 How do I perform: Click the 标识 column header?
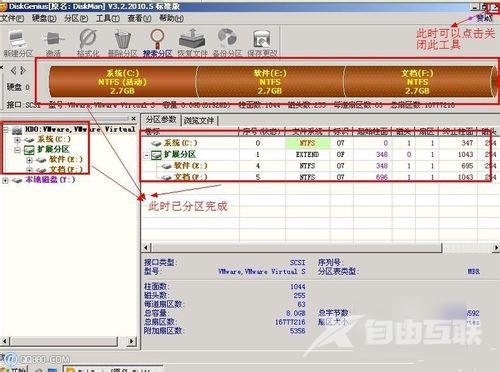click(341, 132)
